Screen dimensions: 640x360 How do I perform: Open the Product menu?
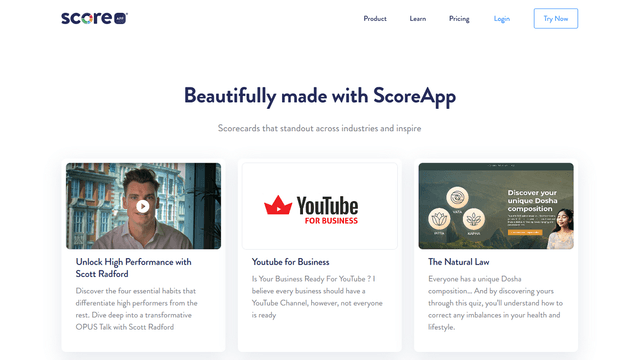point(375,19)
